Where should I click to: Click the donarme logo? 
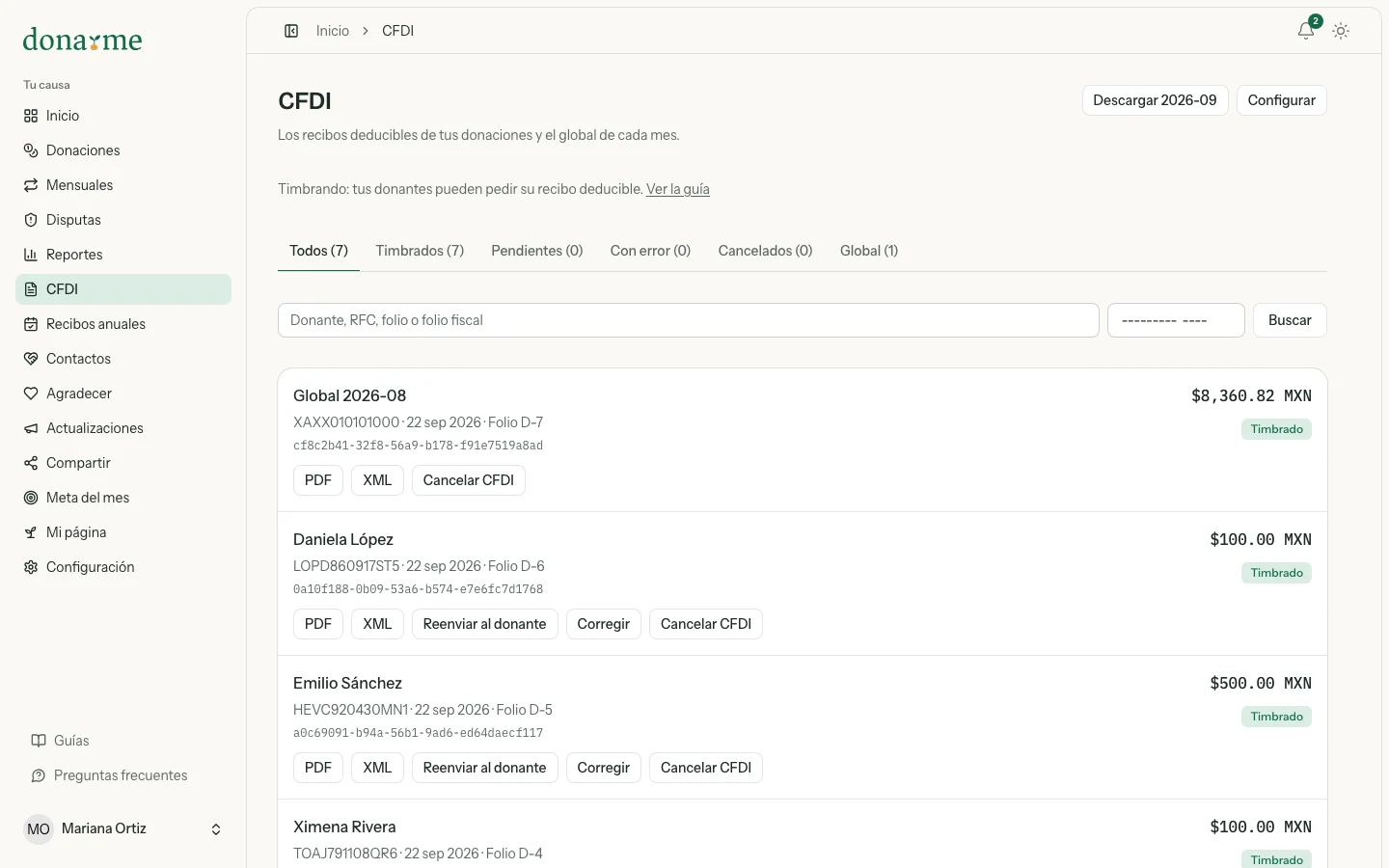pyautogui.click(x=83, y=40)
